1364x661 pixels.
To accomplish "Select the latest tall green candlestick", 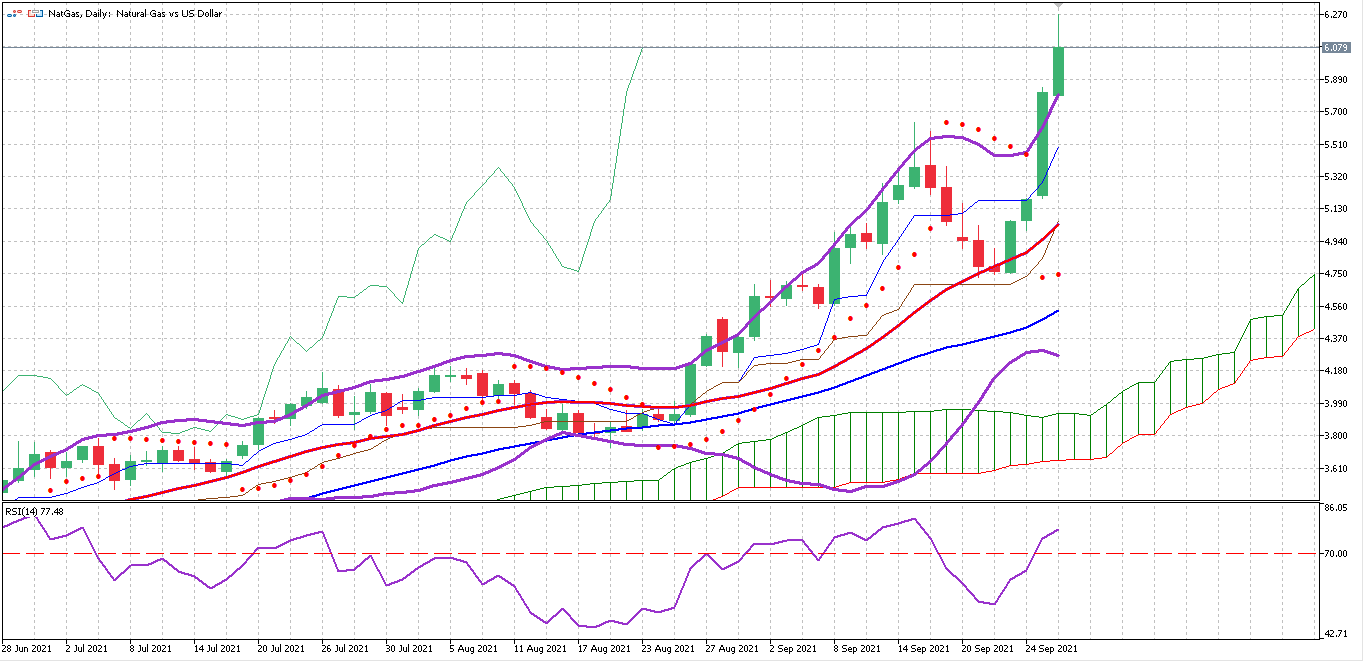I will [1058, 71].
